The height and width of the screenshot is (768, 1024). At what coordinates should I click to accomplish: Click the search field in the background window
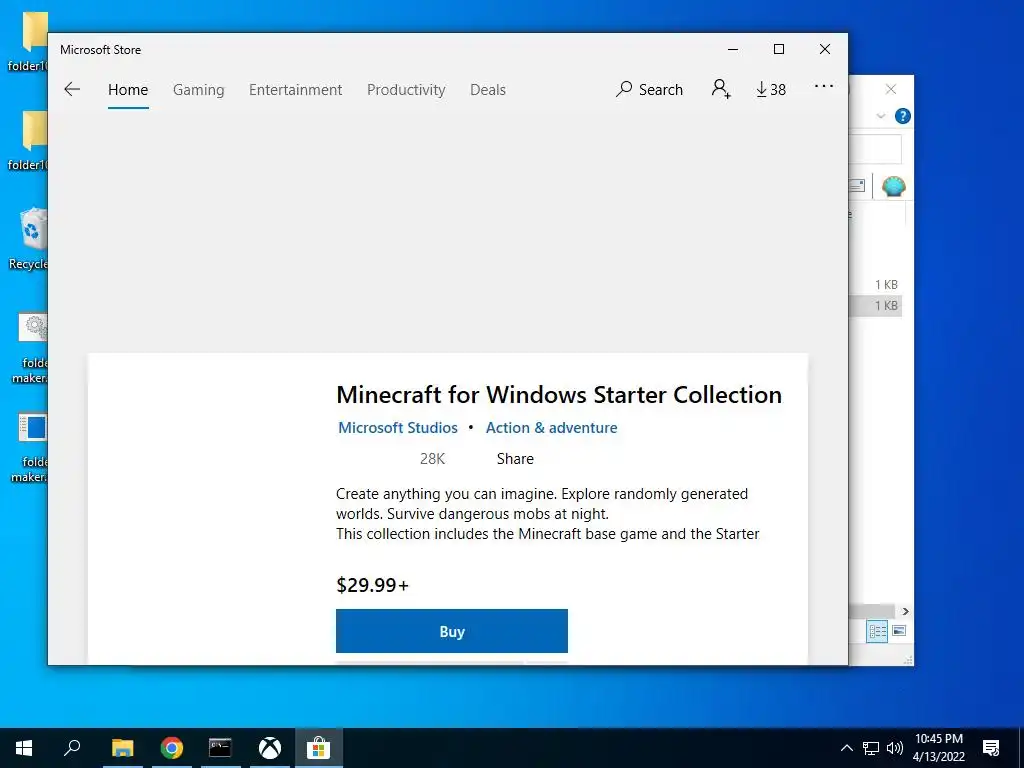pyautogui.click(x=876, y=150)
